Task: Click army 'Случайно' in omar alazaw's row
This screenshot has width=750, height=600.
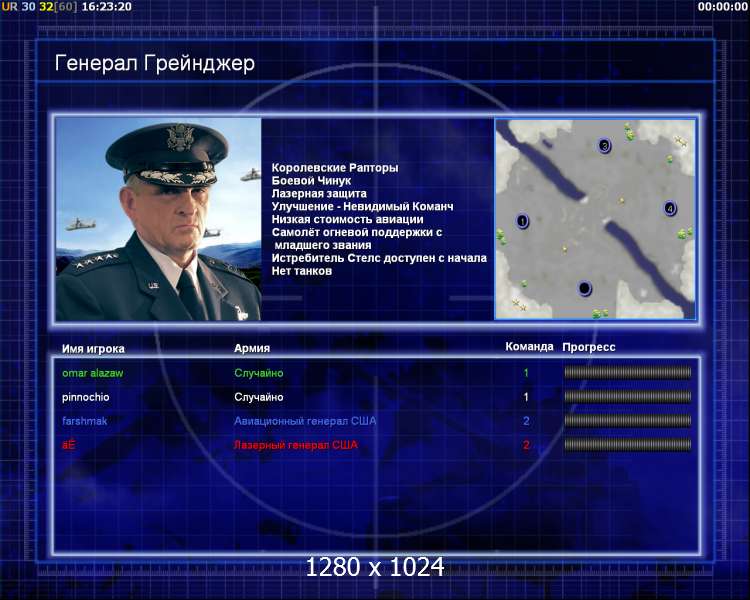Action: (x=259, y=373)
